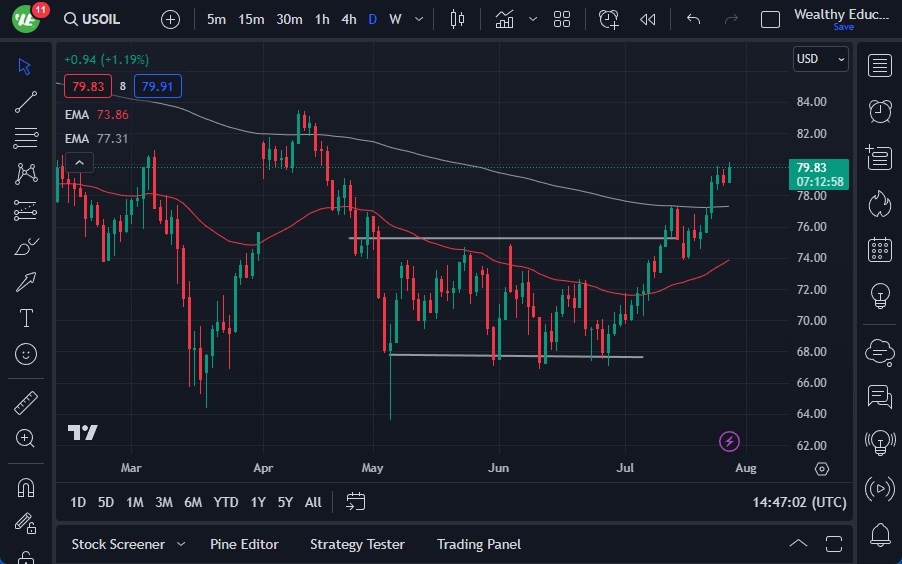Open the alerts clock panel
The height and width of the screenshot is (564, 902).
tap(880, 111)
